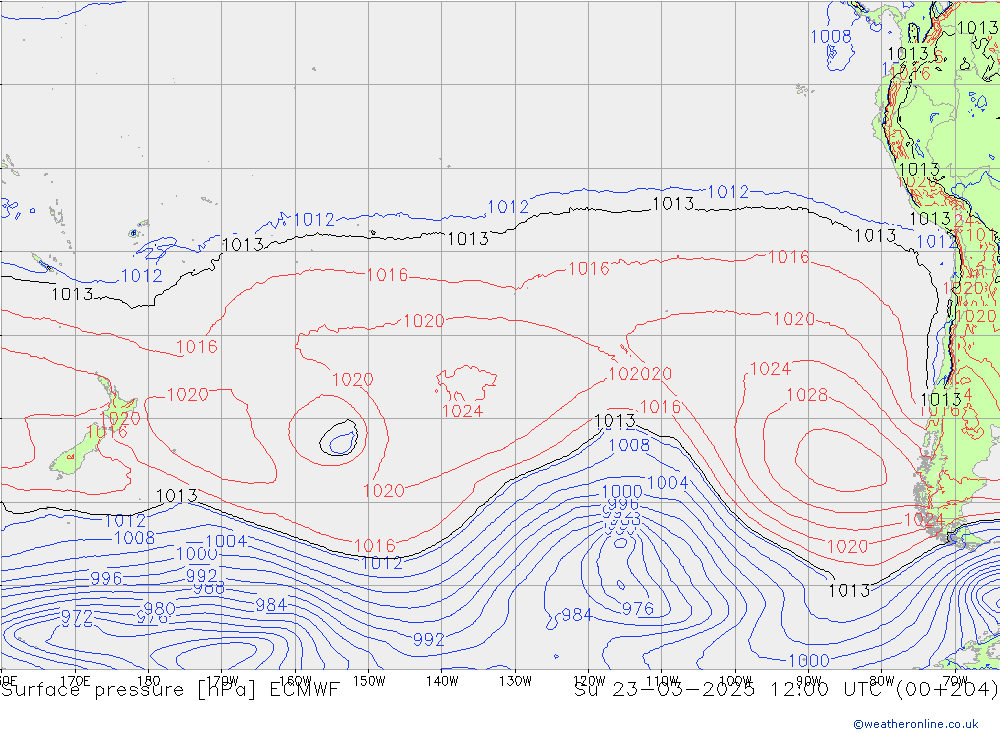Click the 80W longitude label
Image resolution: width=1000 pixels, height=733 pixels.
[882, 681]
